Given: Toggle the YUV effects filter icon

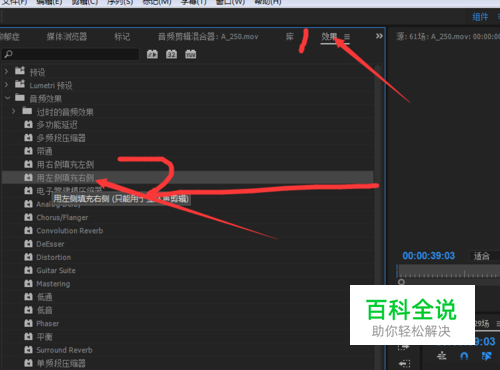Looking at the screenshot, I should (x=191, y=54).
